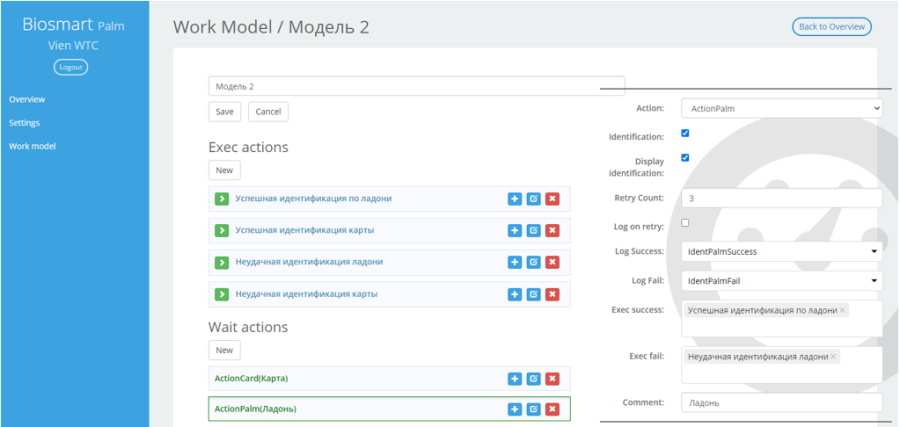Image resolution: width=900 pixels, height=427 pixels.
Task: Add New exec action
Action: pyautogui.click(x=224, y=170)
